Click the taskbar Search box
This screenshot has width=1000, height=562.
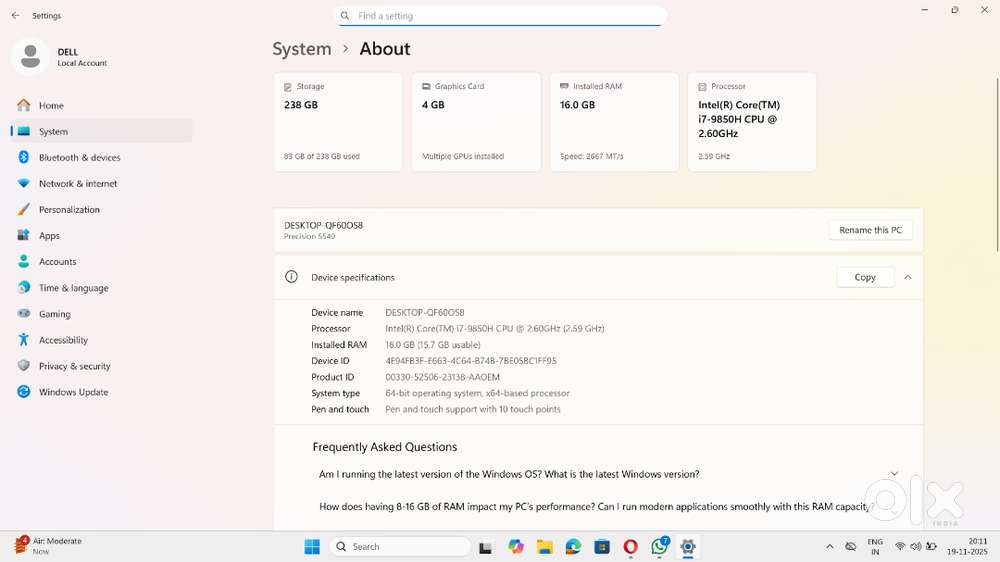[400, 547]
